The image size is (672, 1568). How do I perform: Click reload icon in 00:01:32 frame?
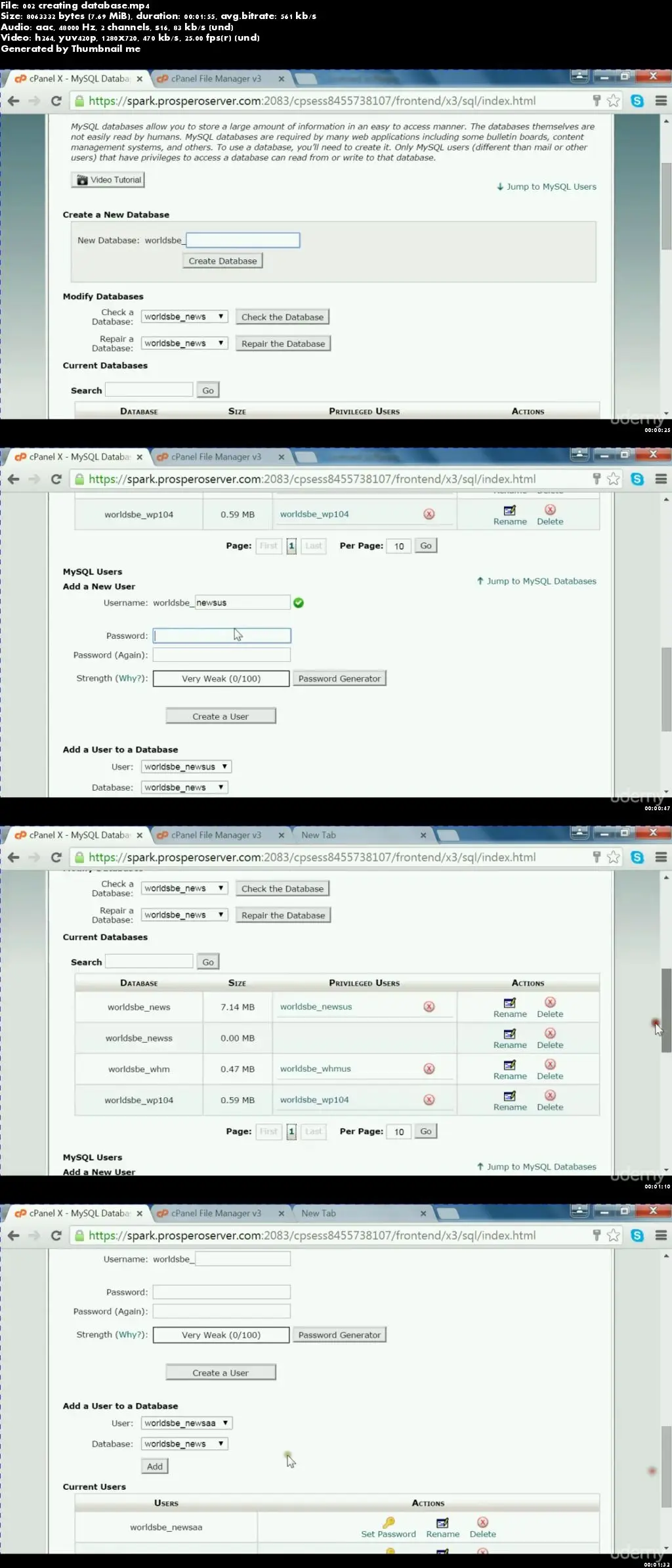pos(56,1236)
